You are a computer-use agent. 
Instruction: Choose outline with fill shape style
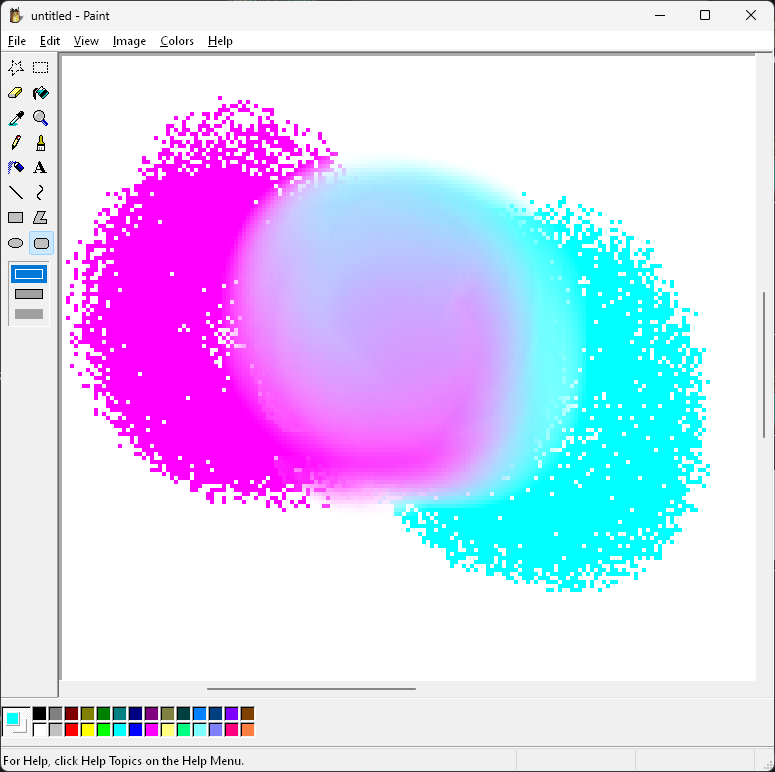point(29,294)
